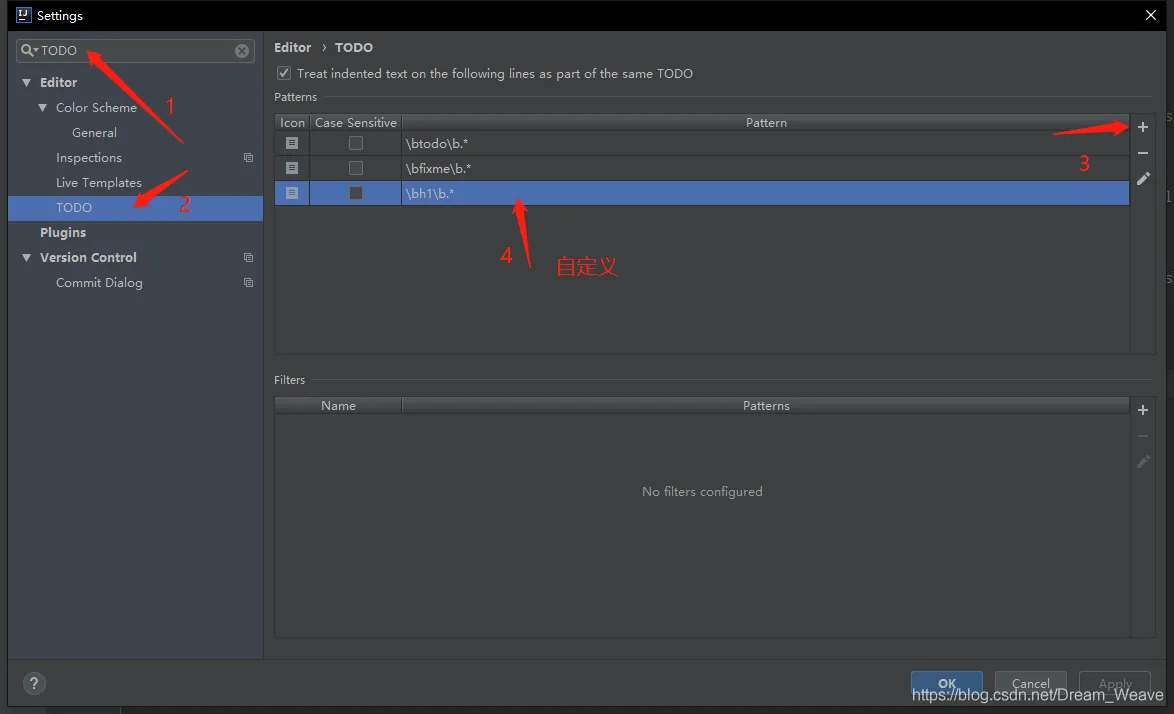The image size is (1174, 714).
Task: Edit the selected pattern with pencil icon
Action: pos(1143,178)
